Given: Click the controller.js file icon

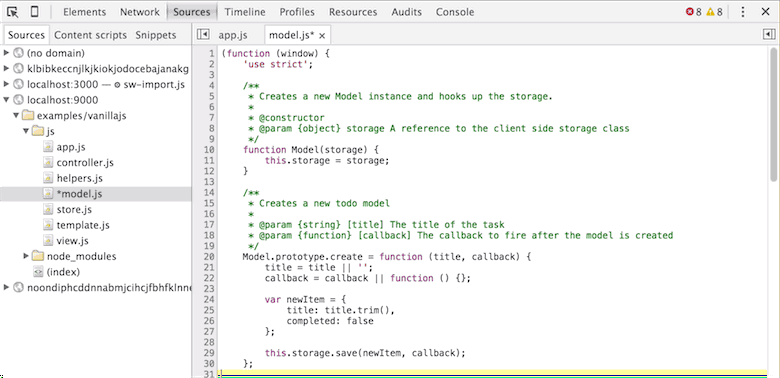Looking at the screenshot, I should pos(48,162).
